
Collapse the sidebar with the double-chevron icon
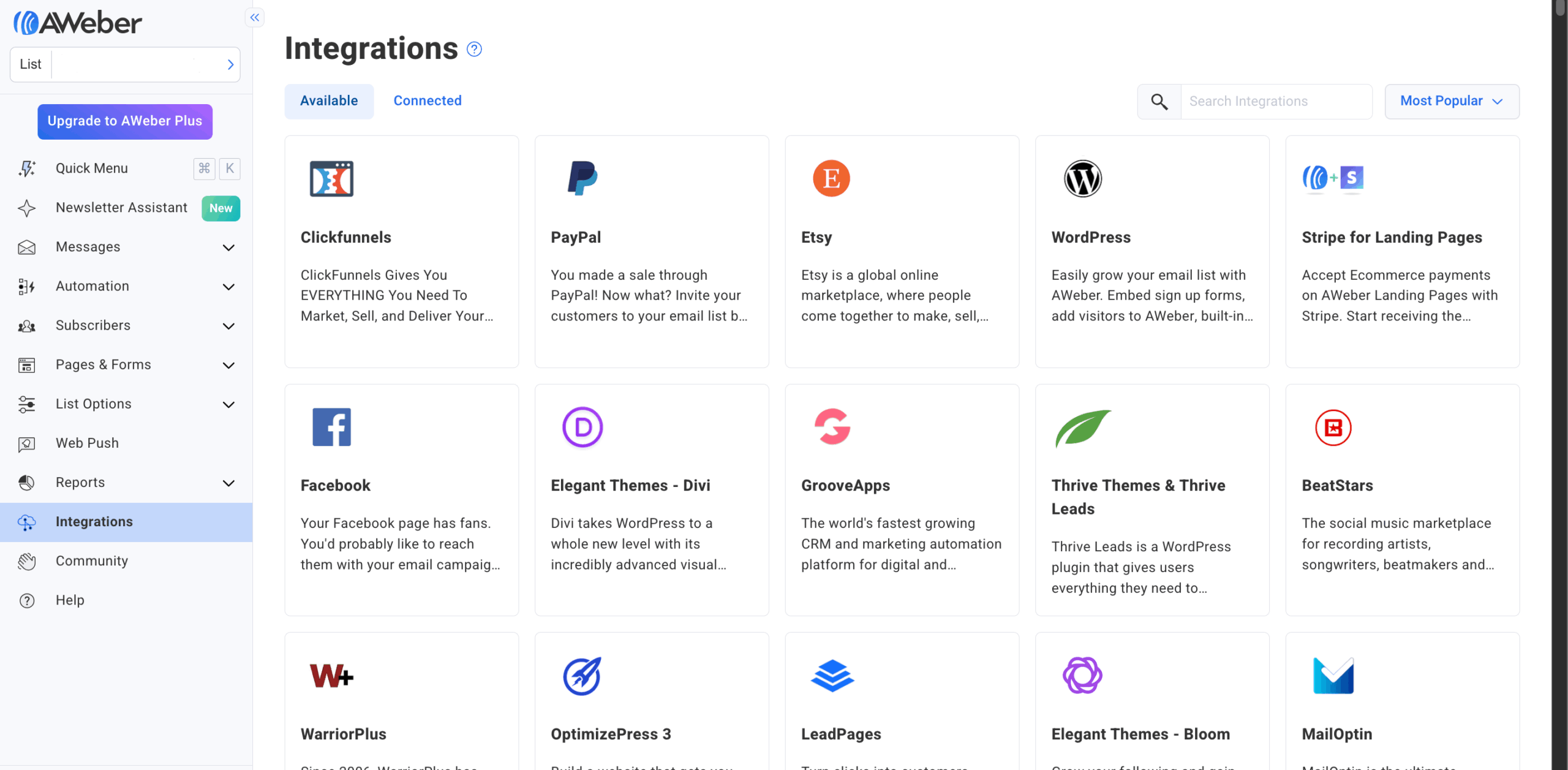(x=254, y=17)
